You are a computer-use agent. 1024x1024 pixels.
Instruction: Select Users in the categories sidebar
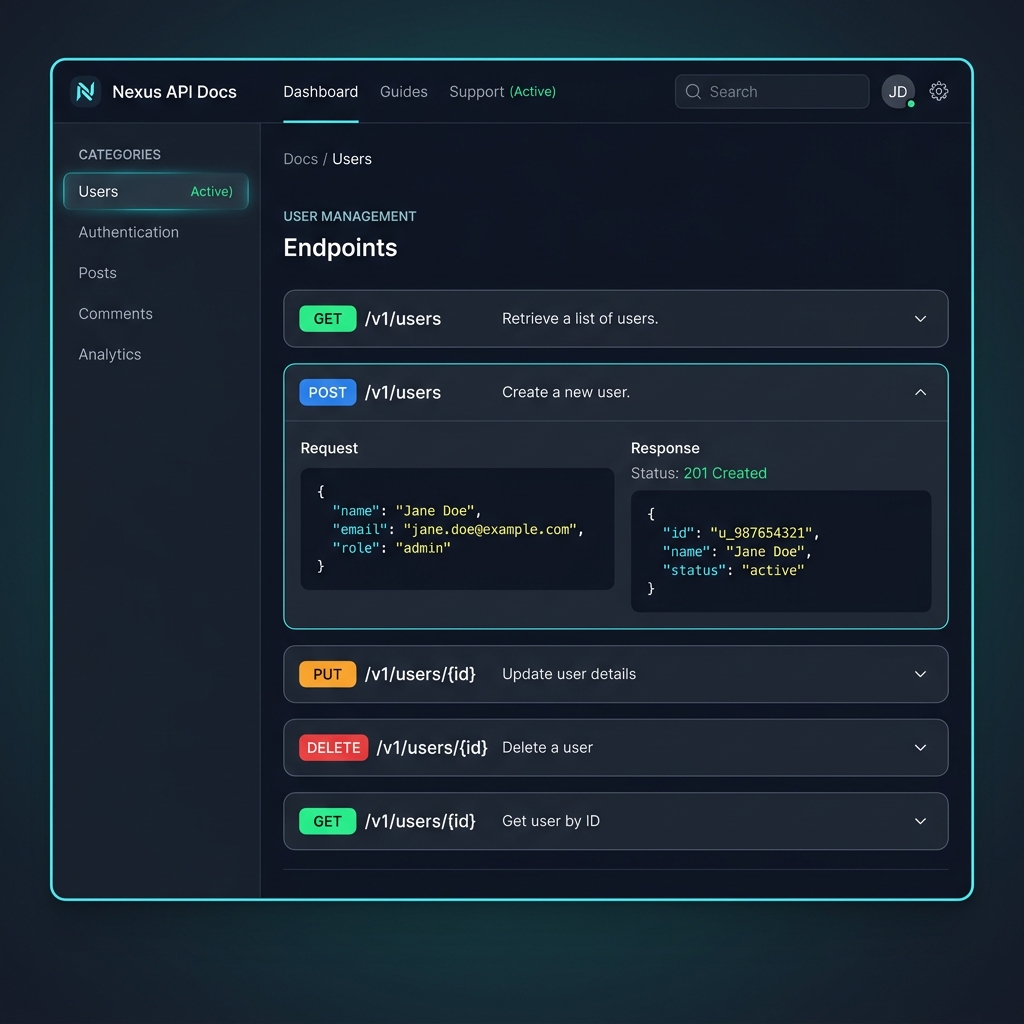point(155,191)
